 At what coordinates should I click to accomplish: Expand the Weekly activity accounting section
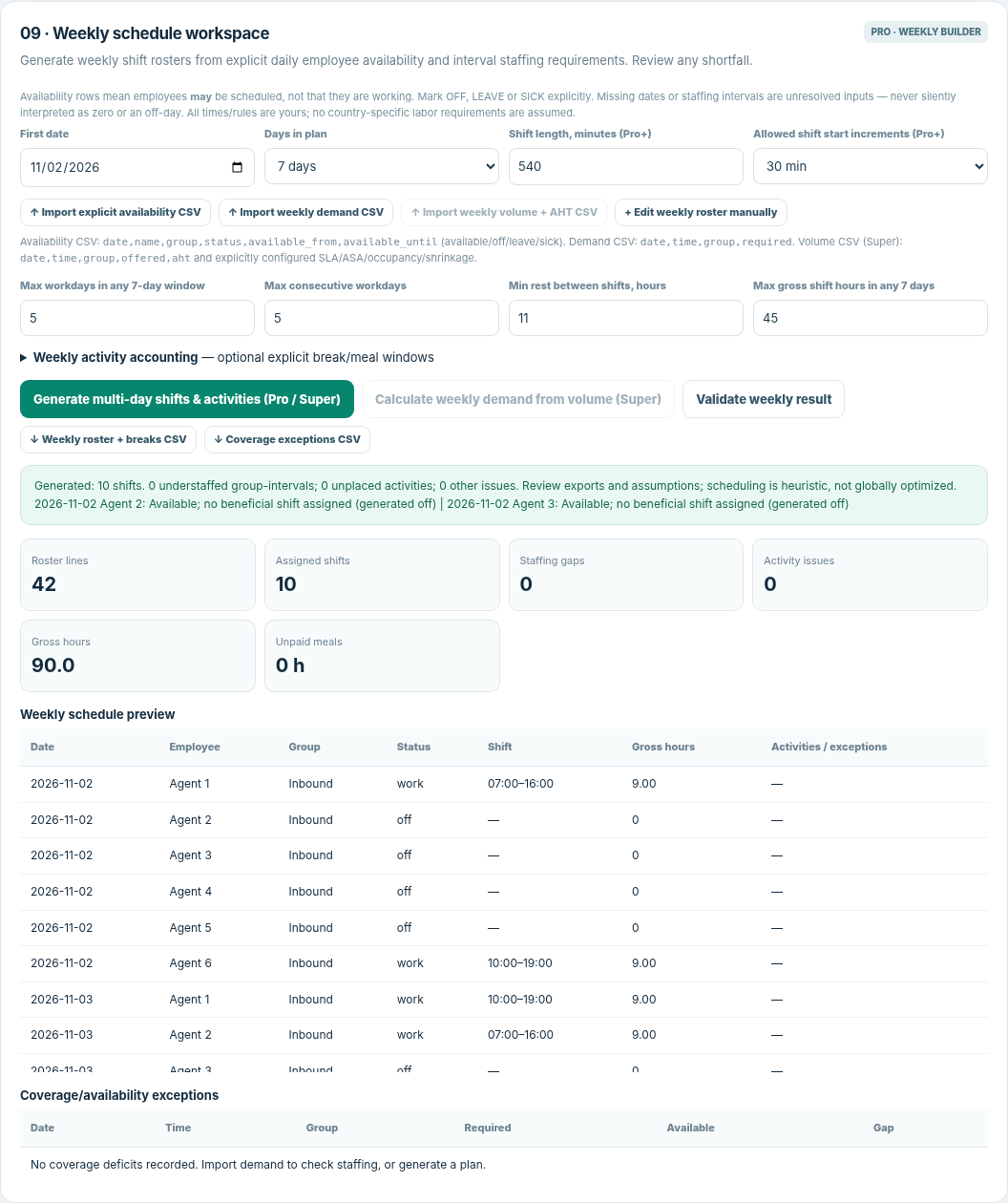[227, 357]
